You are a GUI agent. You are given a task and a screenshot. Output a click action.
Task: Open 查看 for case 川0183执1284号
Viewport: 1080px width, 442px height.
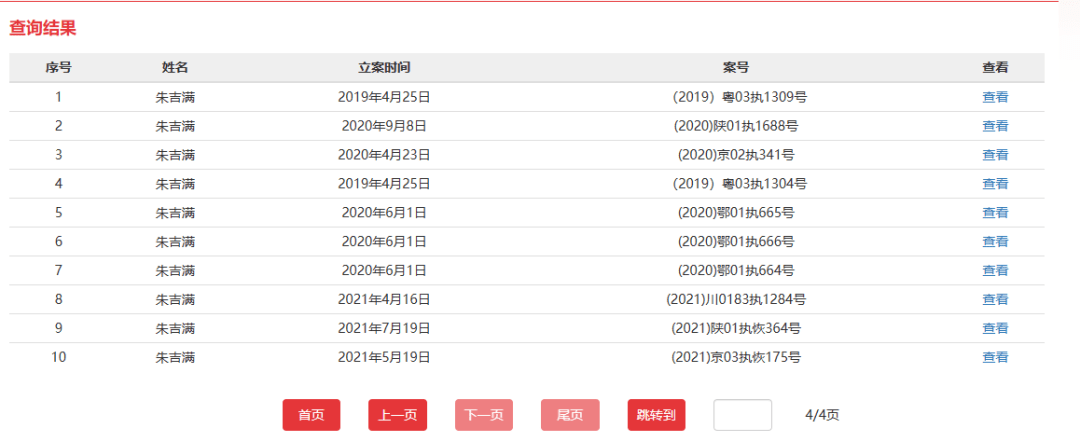(994, 299)
